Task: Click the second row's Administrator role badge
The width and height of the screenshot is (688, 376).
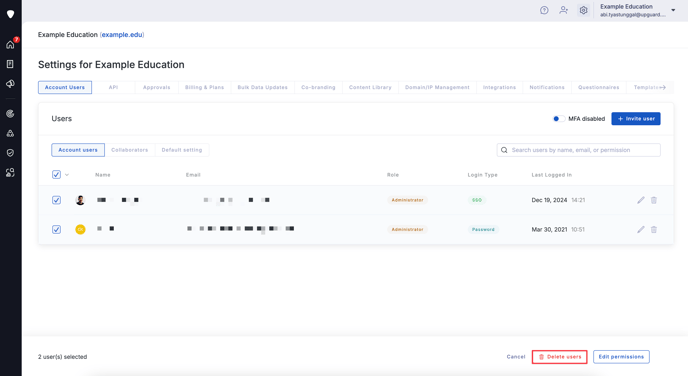Action: coord(407,229)
